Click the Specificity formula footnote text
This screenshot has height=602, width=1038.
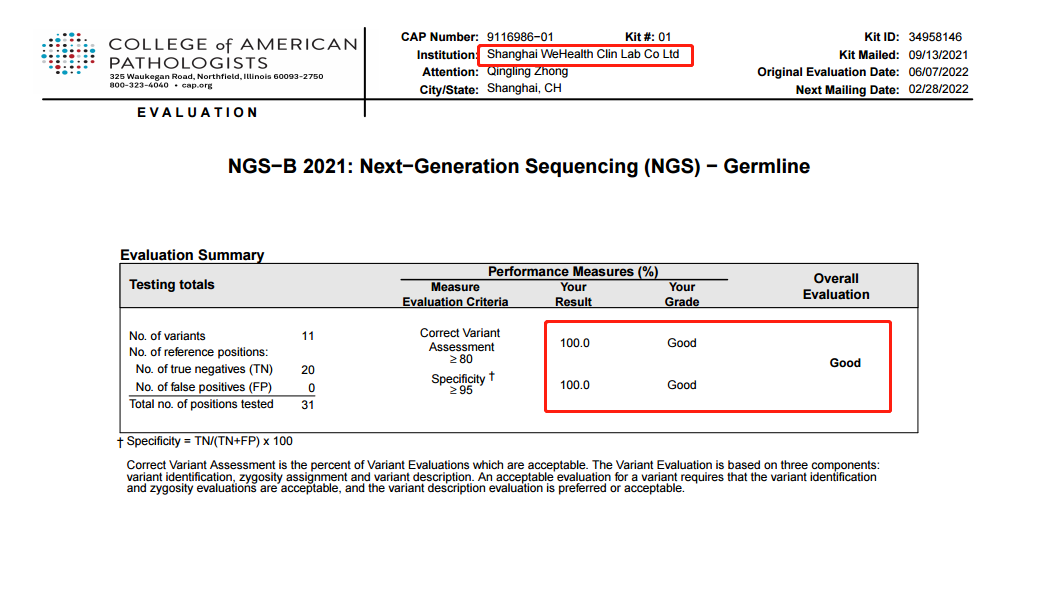(209, 441)
